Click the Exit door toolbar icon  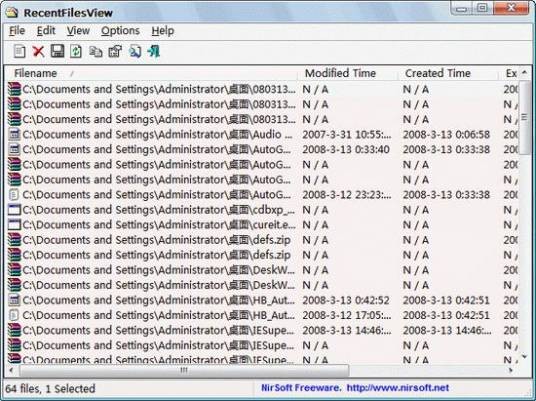[153, 52]
